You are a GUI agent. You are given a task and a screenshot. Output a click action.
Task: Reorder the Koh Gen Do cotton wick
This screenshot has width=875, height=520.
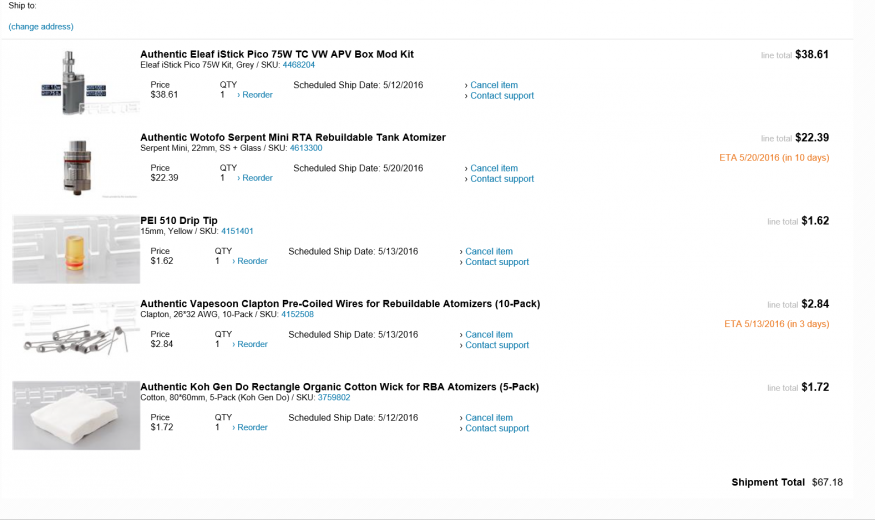pyautogui.click(x=252, y=427)
